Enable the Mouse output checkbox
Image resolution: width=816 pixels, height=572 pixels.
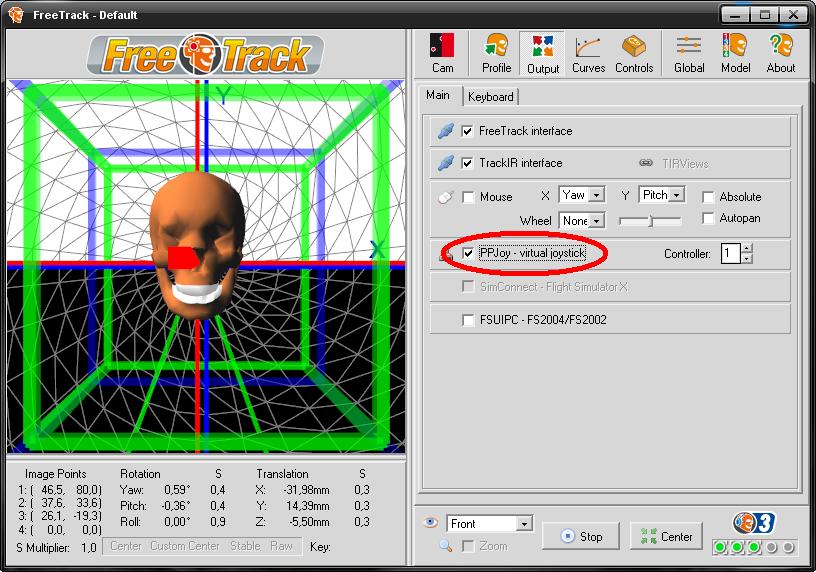click(x=468, y=197)
